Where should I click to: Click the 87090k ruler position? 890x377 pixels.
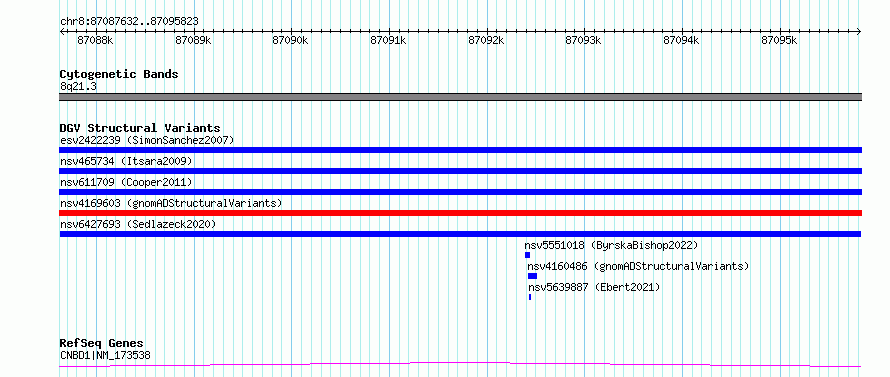[291, 40]
